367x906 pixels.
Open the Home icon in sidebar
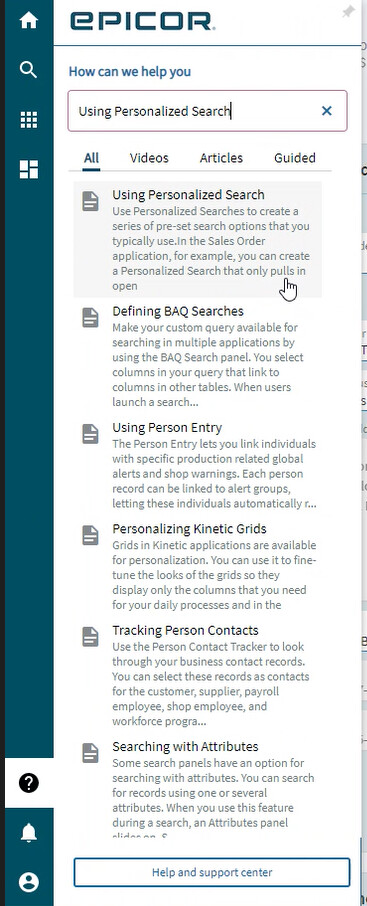click(x=28, y=21)
